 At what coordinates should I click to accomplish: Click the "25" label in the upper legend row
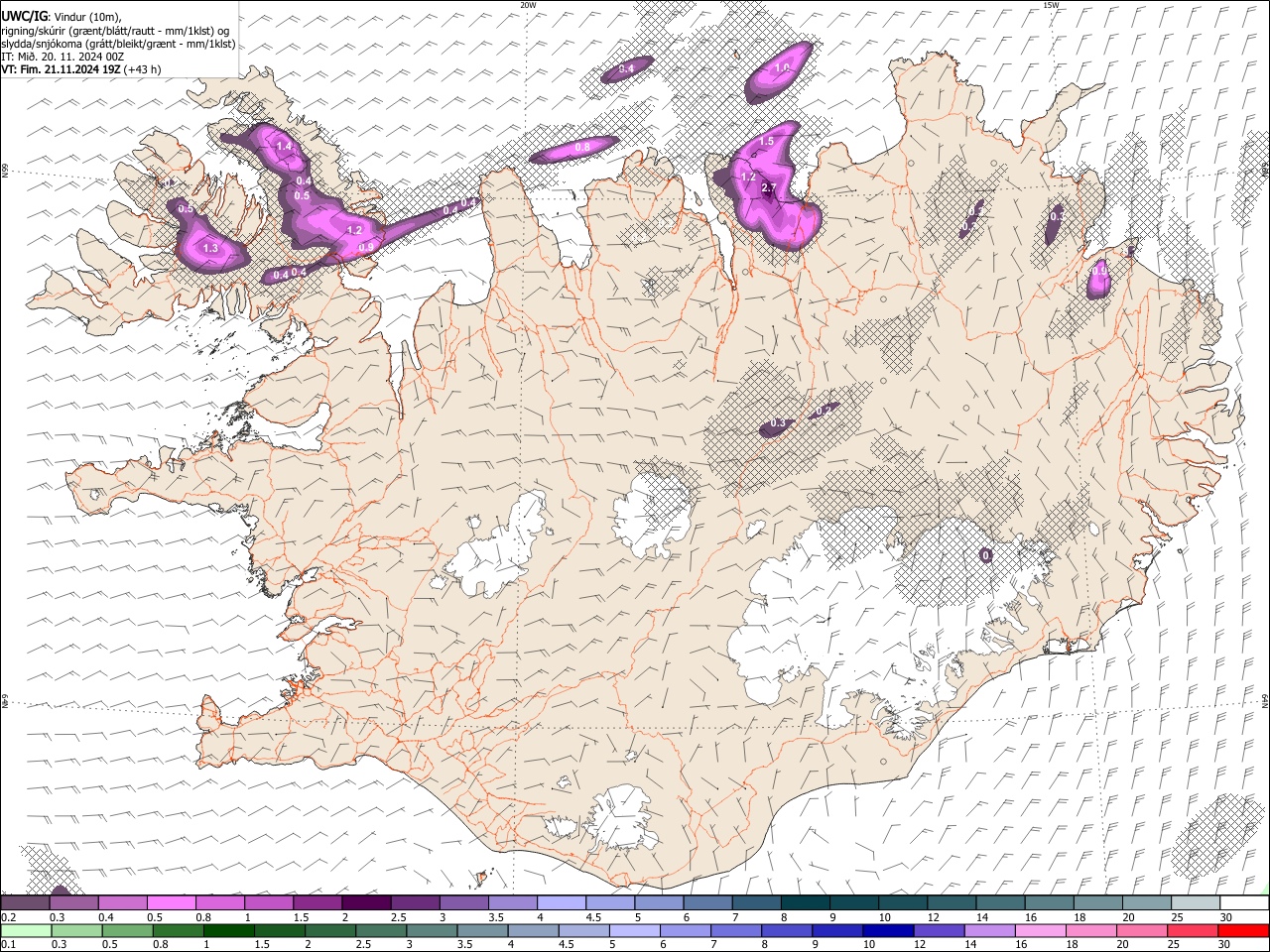1178,917
